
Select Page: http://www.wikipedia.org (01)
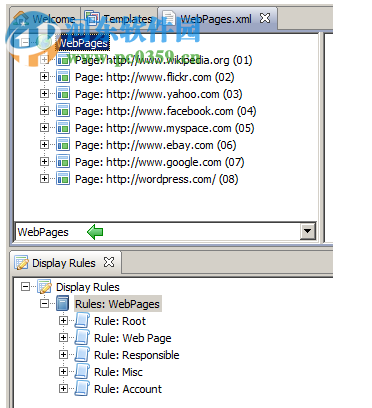[x=164, y=60]
